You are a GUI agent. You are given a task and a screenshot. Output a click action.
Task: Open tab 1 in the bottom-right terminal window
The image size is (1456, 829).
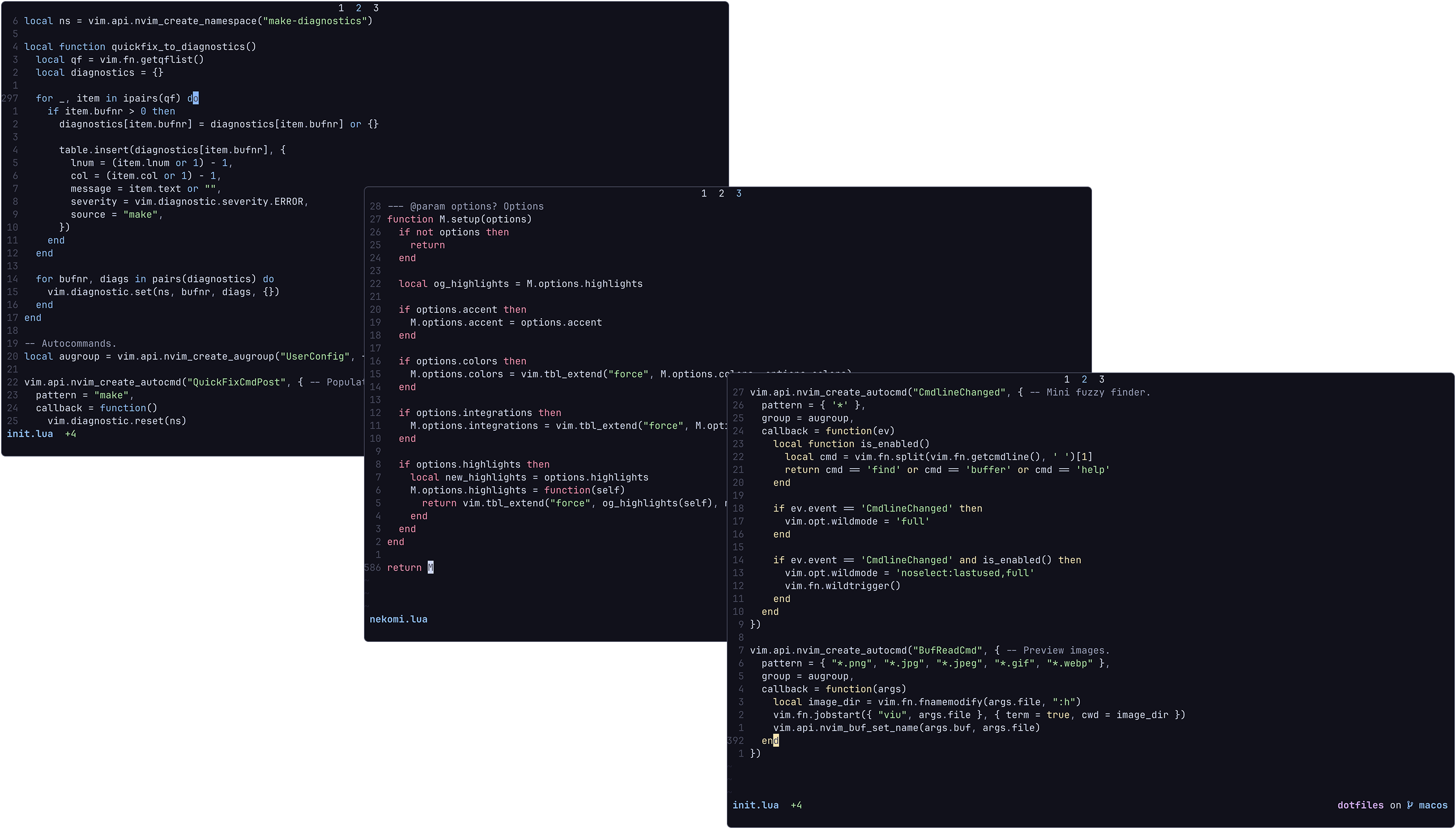[1067, 379]
